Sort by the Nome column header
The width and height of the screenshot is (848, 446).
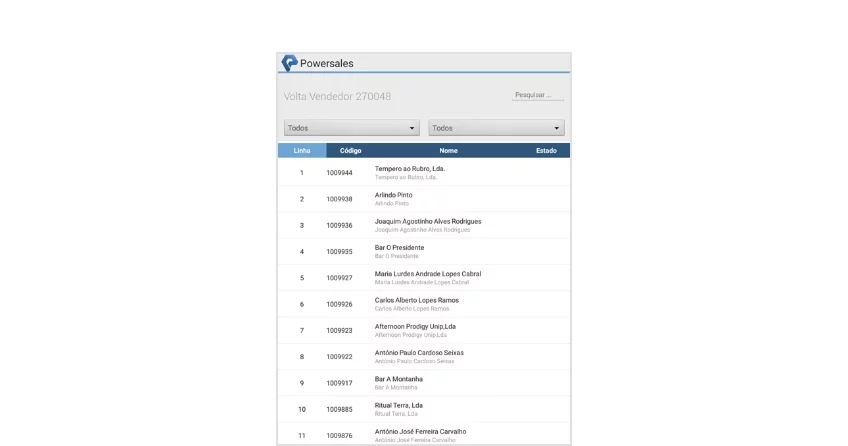[x=448, y=151]
